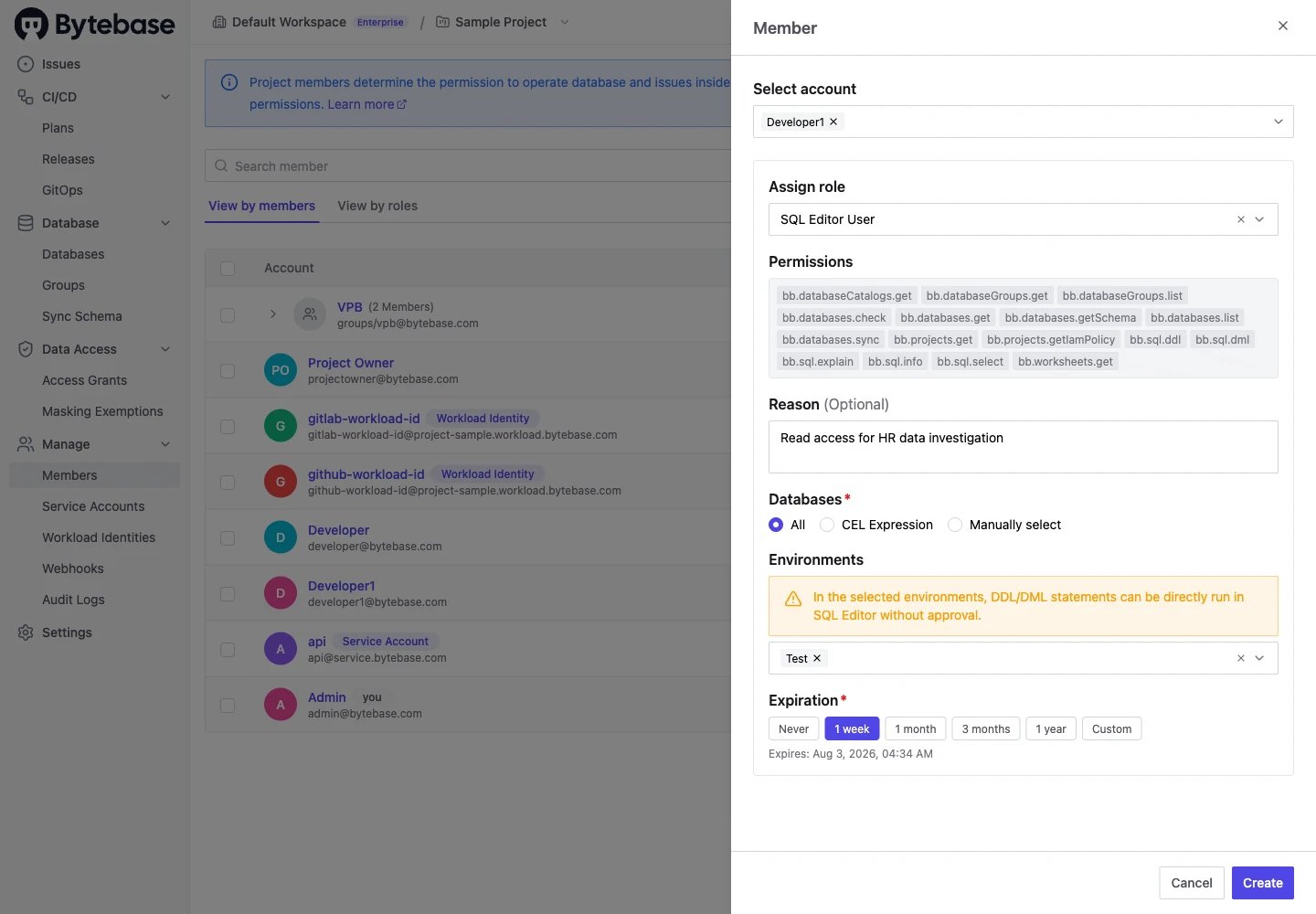Screen dimensions: 1316x914
Task: Set expiration to 3 months
Action: (x=985, y=728)
